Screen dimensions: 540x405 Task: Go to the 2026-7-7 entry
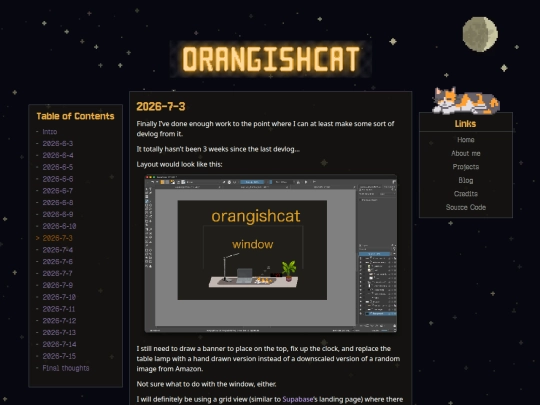[58, 273]
